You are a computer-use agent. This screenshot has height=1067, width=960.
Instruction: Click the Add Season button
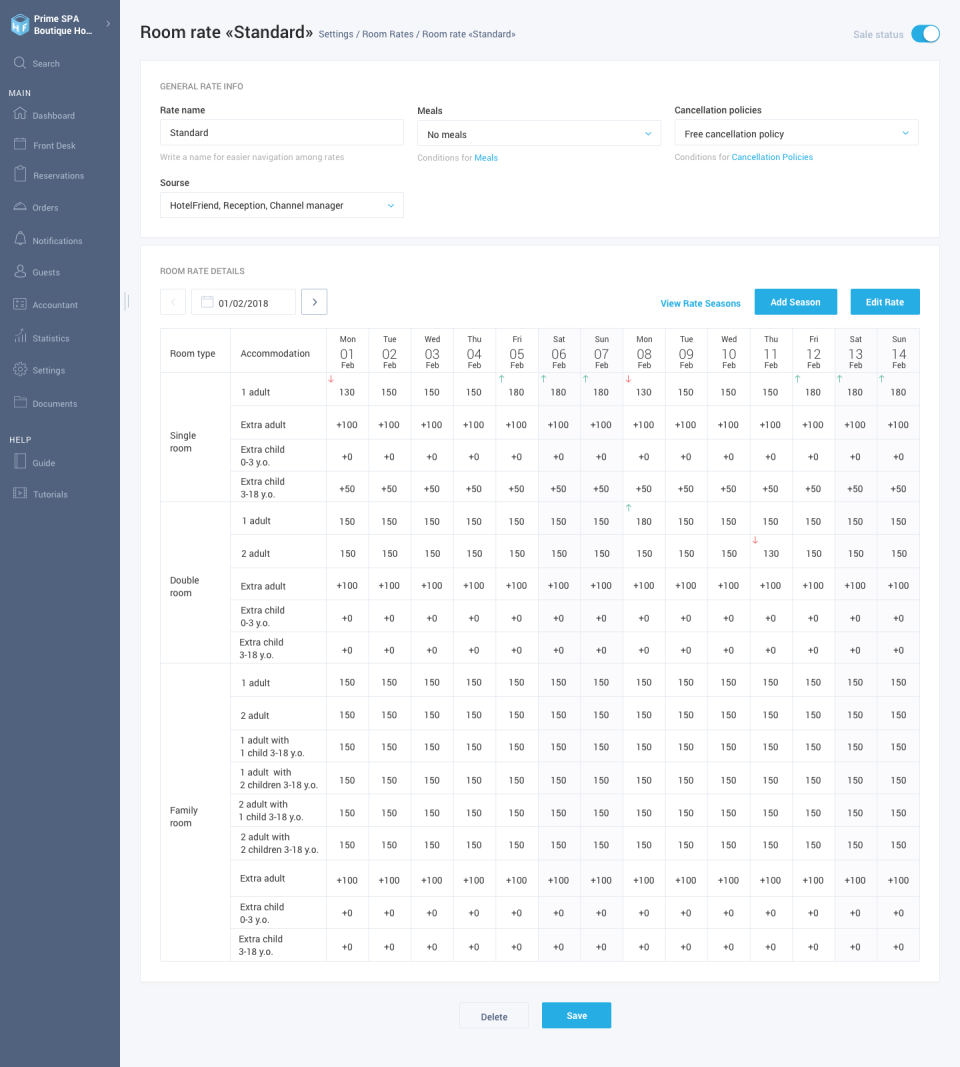pyautogui.click(x=795, y=302)
